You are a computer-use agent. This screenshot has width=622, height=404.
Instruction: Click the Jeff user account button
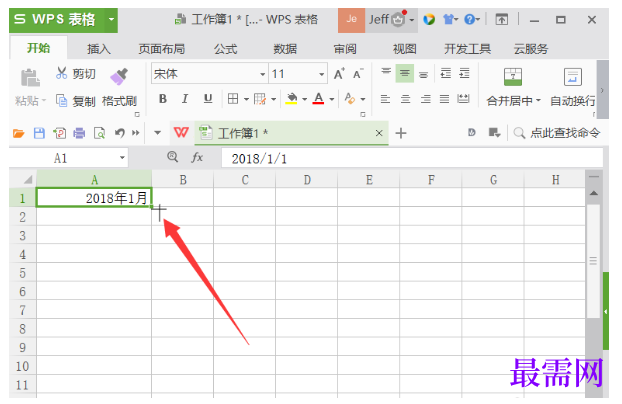(x=391, y=20)
